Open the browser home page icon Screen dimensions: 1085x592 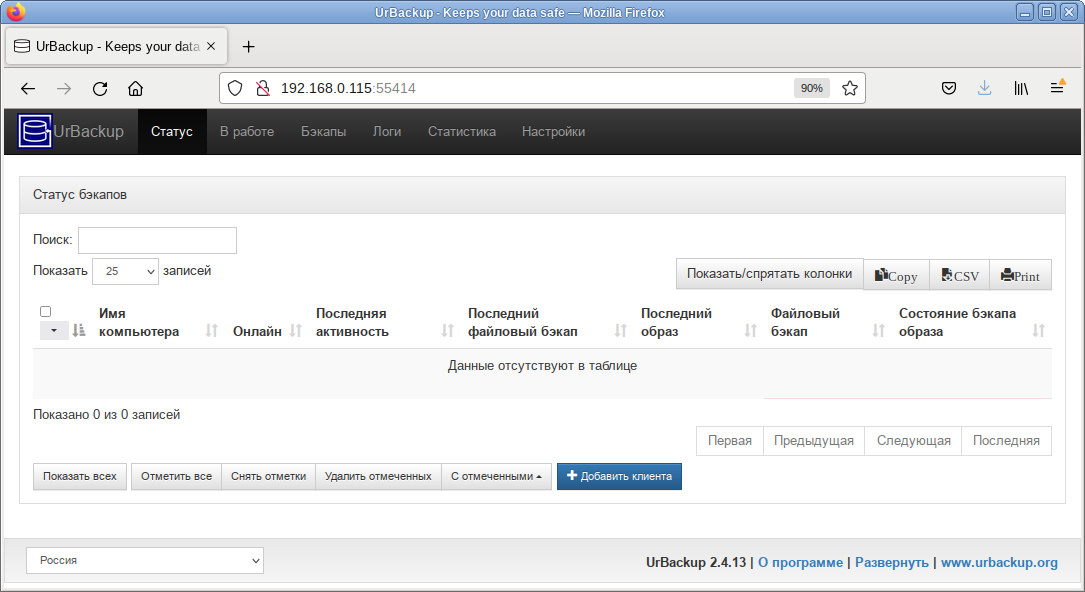click(136, 89)
